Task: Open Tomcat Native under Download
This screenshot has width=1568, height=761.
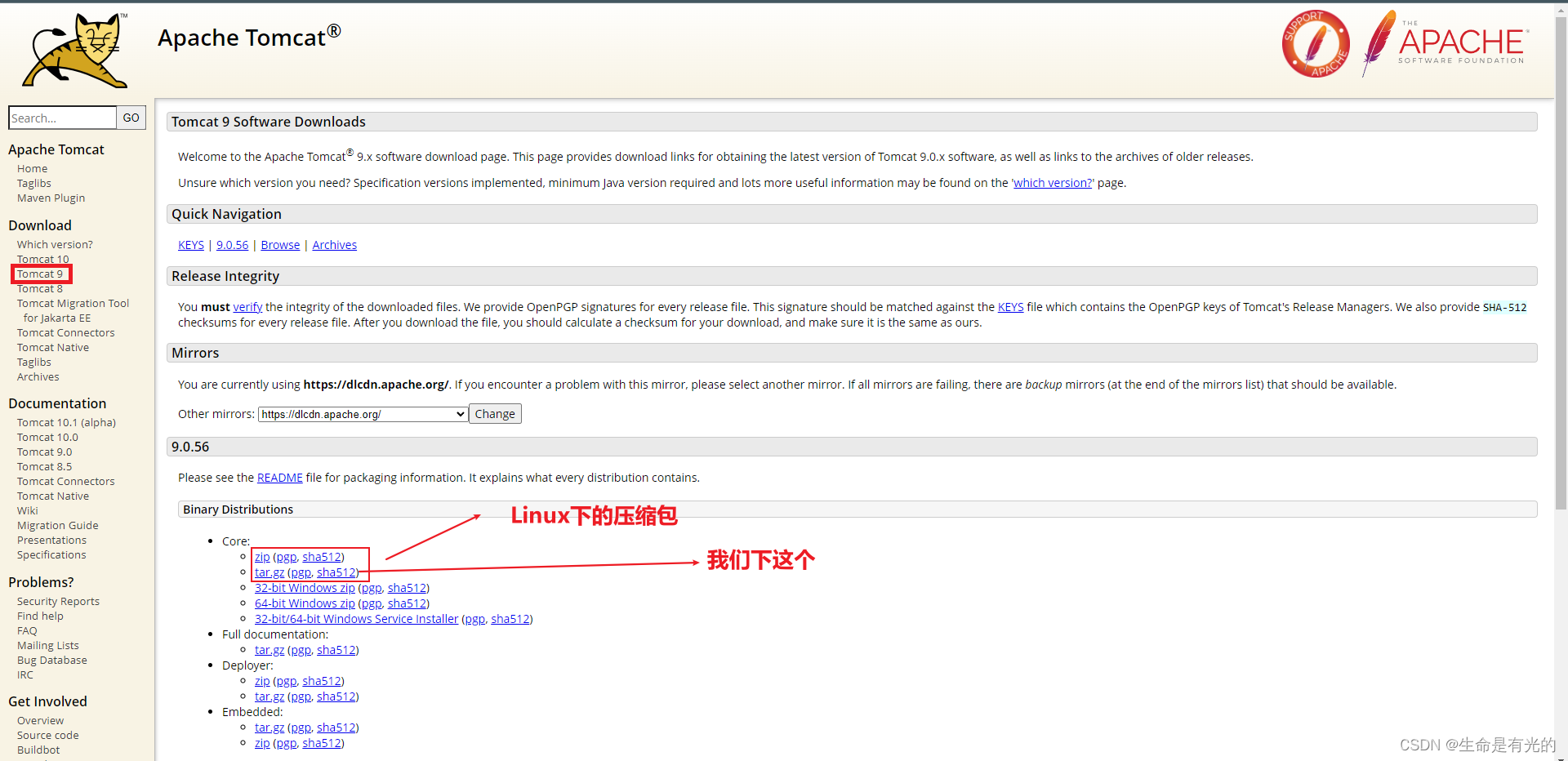Action: 53,347
